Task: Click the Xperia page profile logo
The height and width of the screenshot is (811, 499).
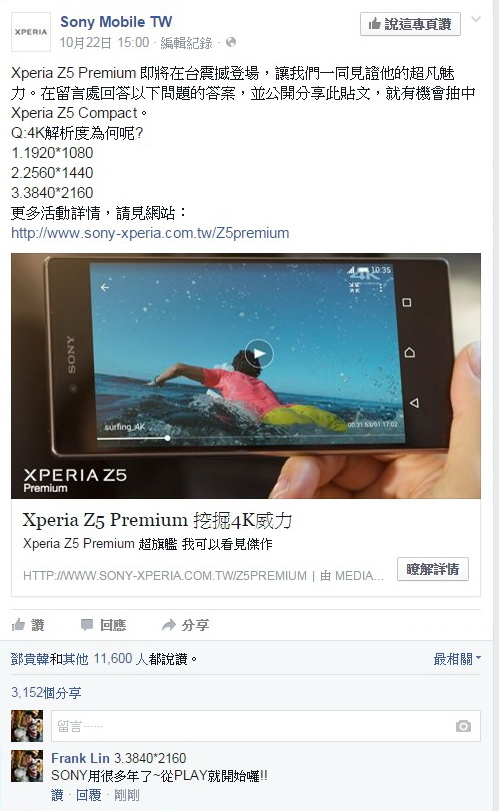Action: pyautogui.click(x=31, y=32)
